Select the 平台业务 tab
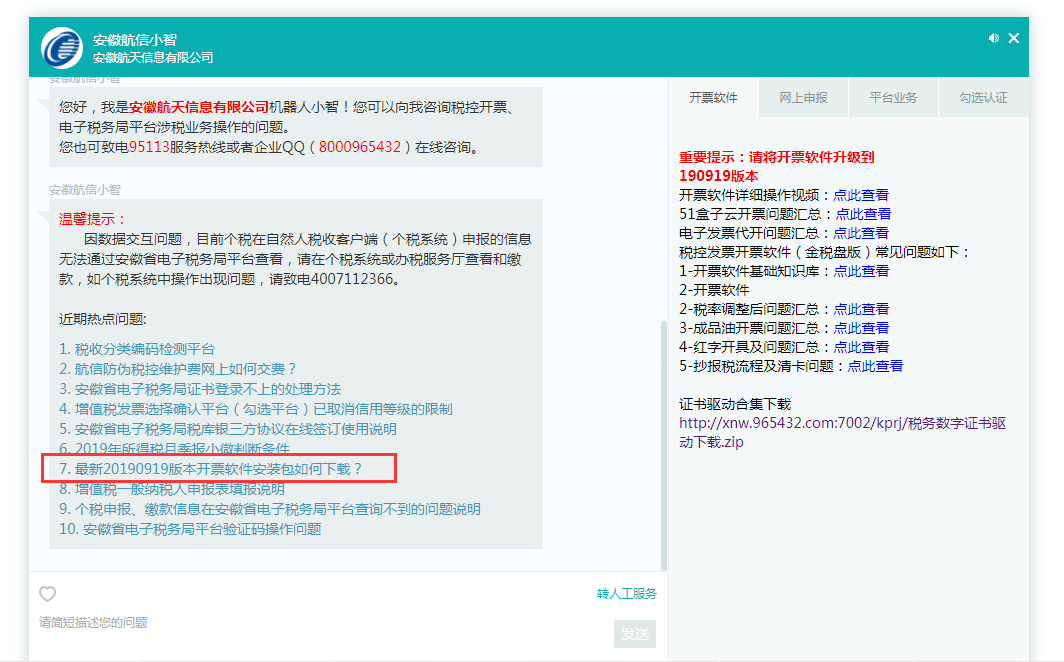Viewport: 1064px width, 662px height. click(x=893, y=98)
